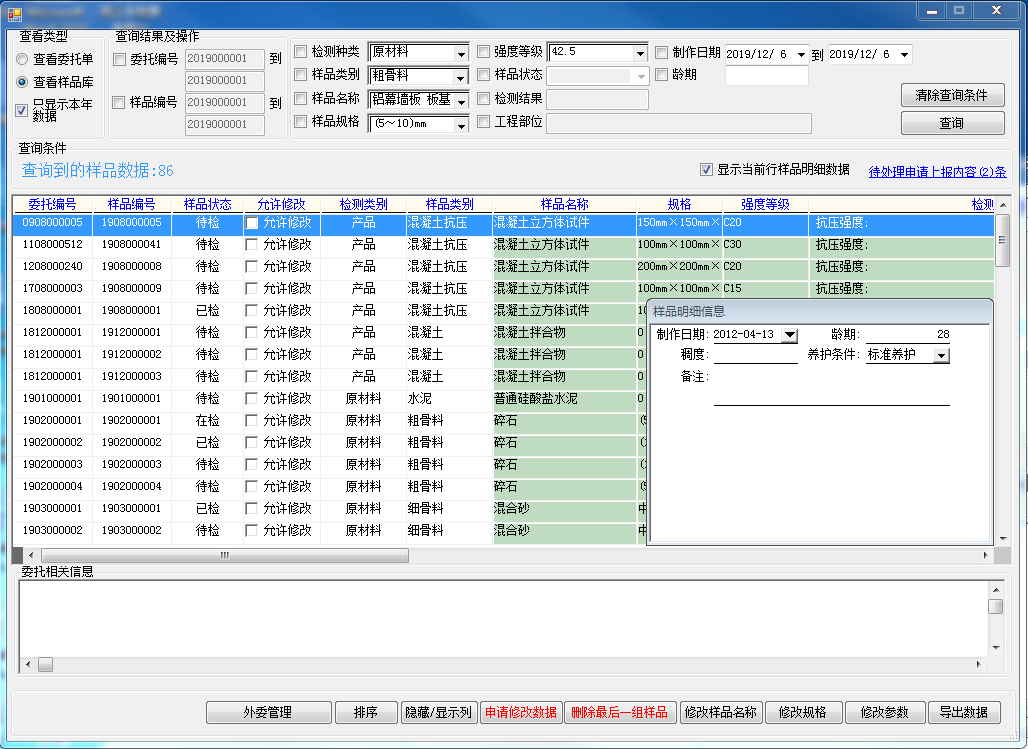Click the 样品名称 column header

(x=564, y=204)
